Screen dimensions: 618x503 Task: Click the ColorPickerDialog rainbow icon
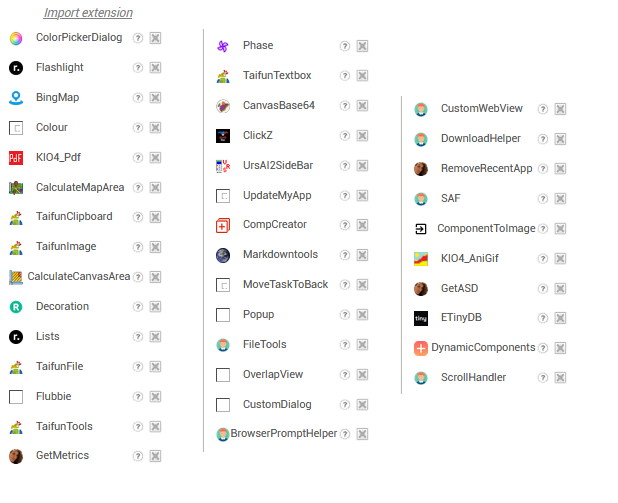(x=16, y=38)
